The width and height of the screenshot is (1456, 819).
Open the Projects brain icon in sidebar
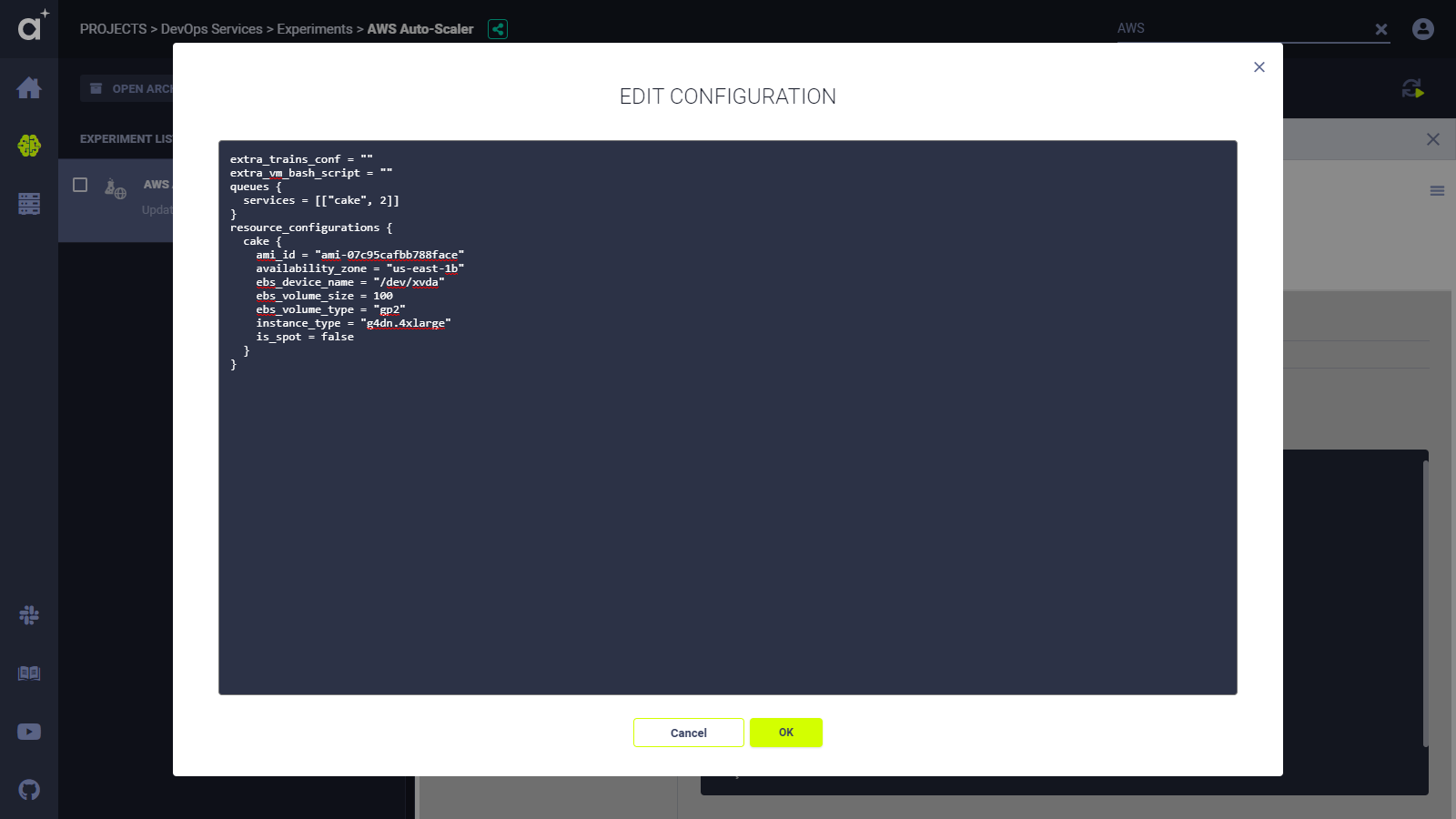click(29, 146)
